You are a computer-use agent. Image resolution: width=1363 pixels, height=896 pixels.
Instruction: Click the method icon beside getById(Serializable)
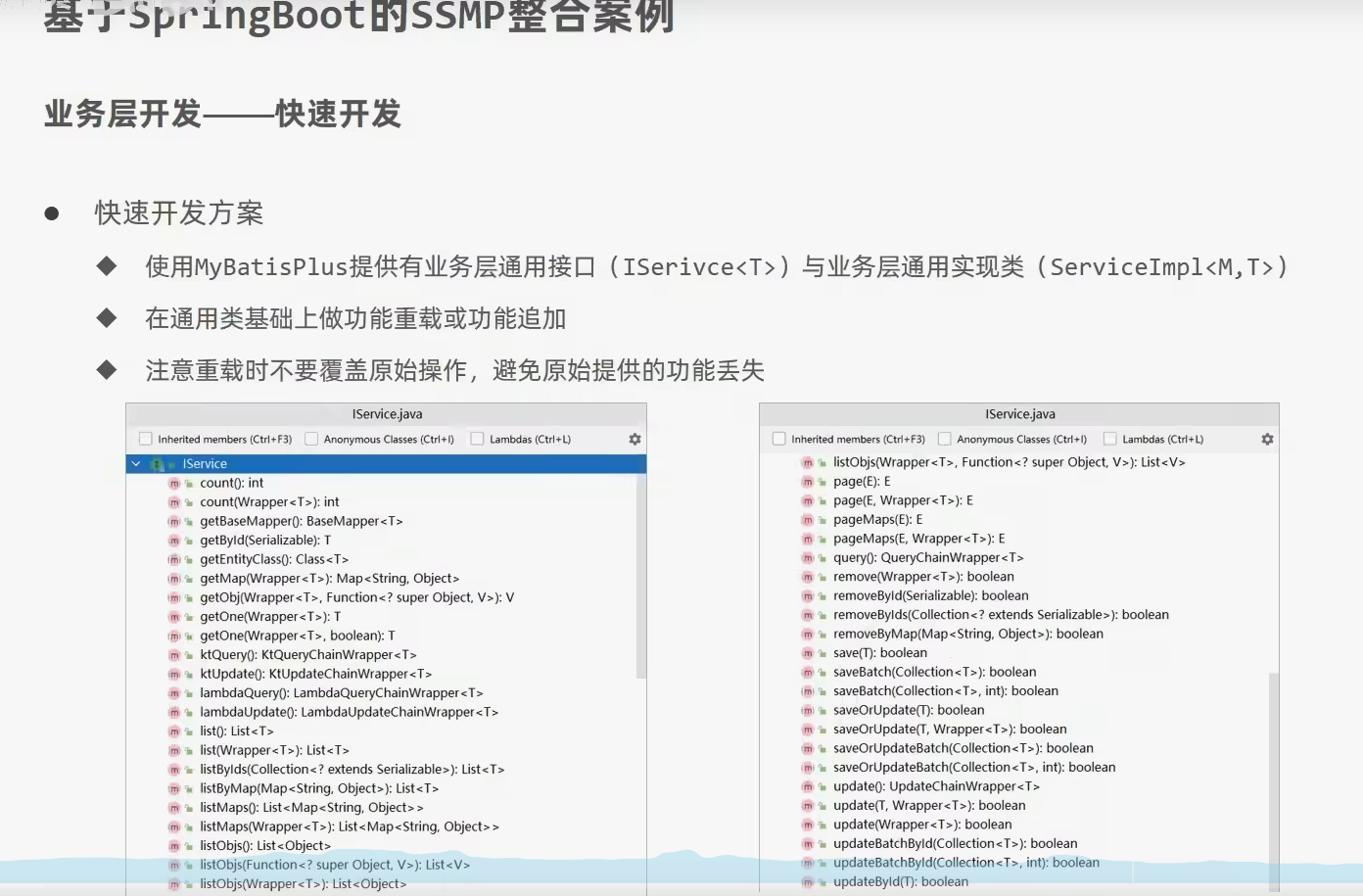click(x=174, y=541)
